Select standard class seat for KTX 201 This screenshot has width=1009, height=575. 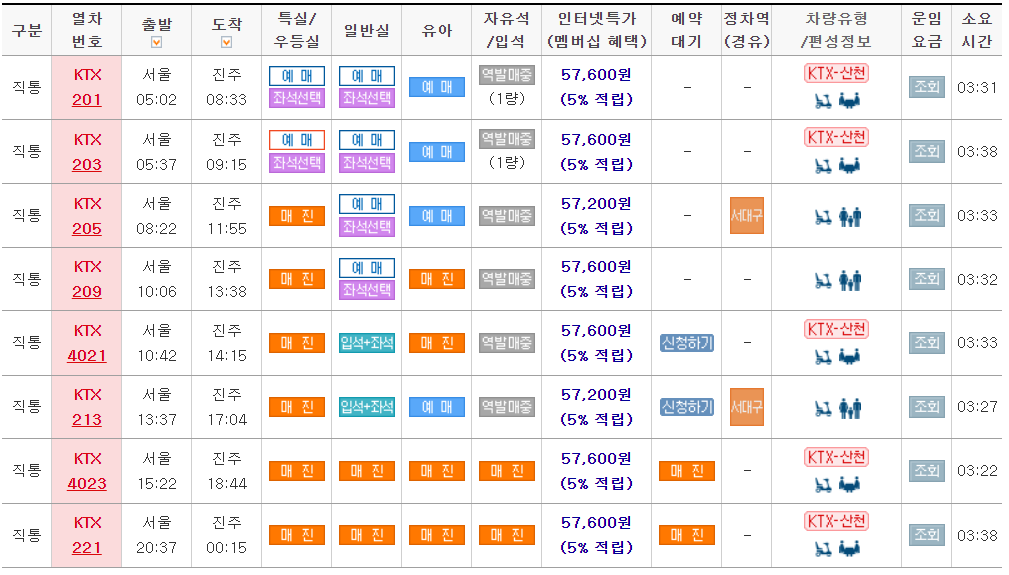point(367,98)
